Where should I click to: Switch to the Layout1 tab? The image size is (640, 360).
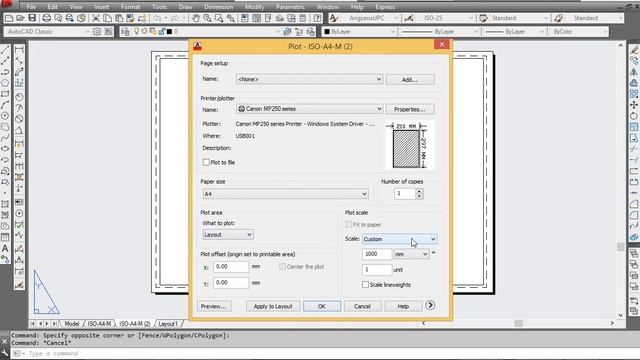coord(168,324)
